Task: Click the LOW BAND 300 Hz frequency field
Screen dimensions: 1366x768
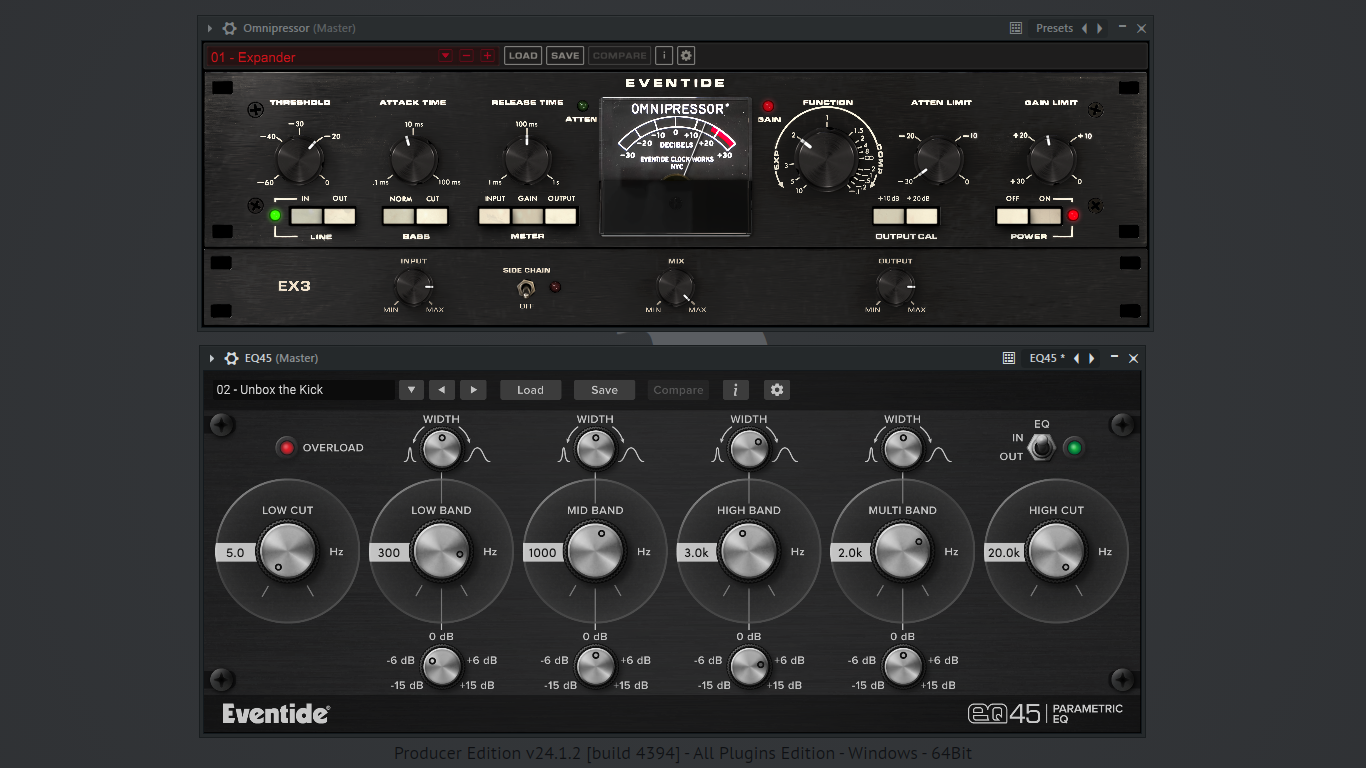Action: pyautogui.click(x=389, y=552)
